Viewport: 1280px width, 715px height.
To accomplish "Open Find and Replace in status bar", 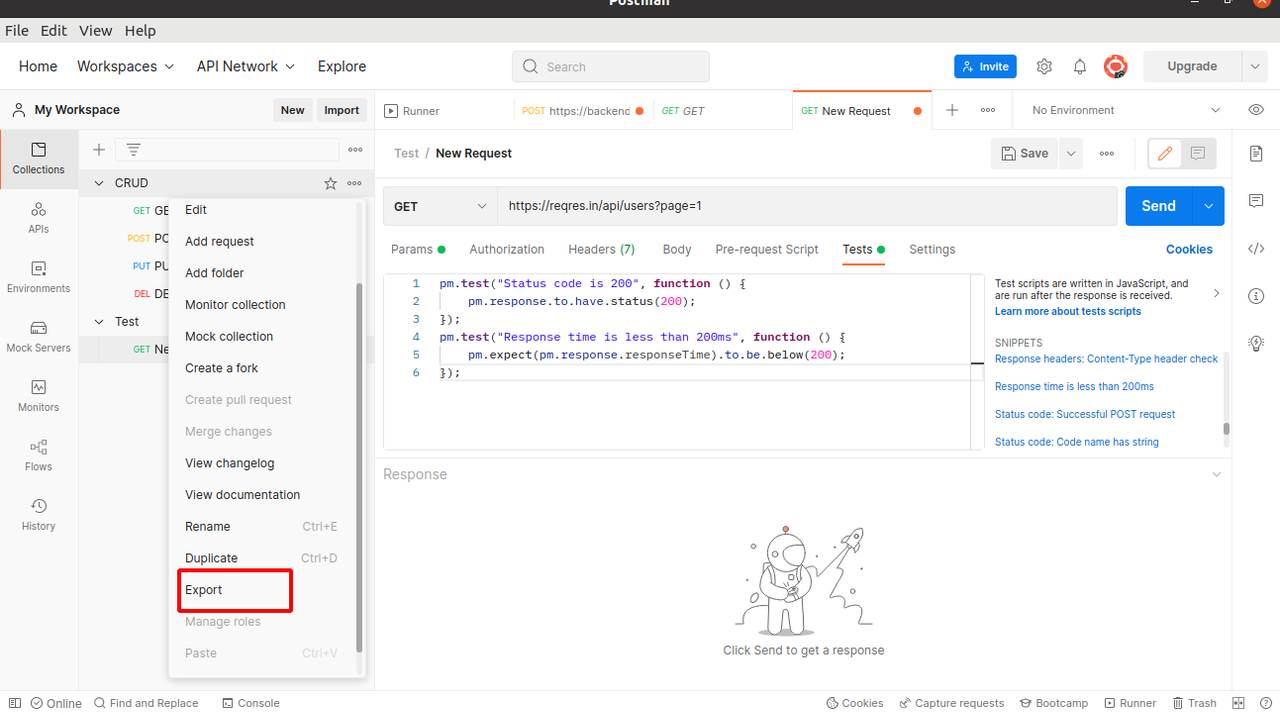I will click(x=146, y=703).
